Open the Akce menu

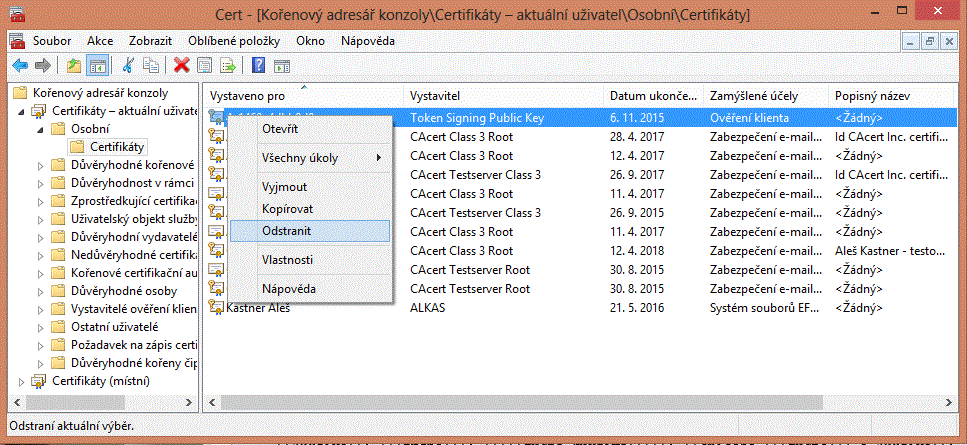pos(100,41)
